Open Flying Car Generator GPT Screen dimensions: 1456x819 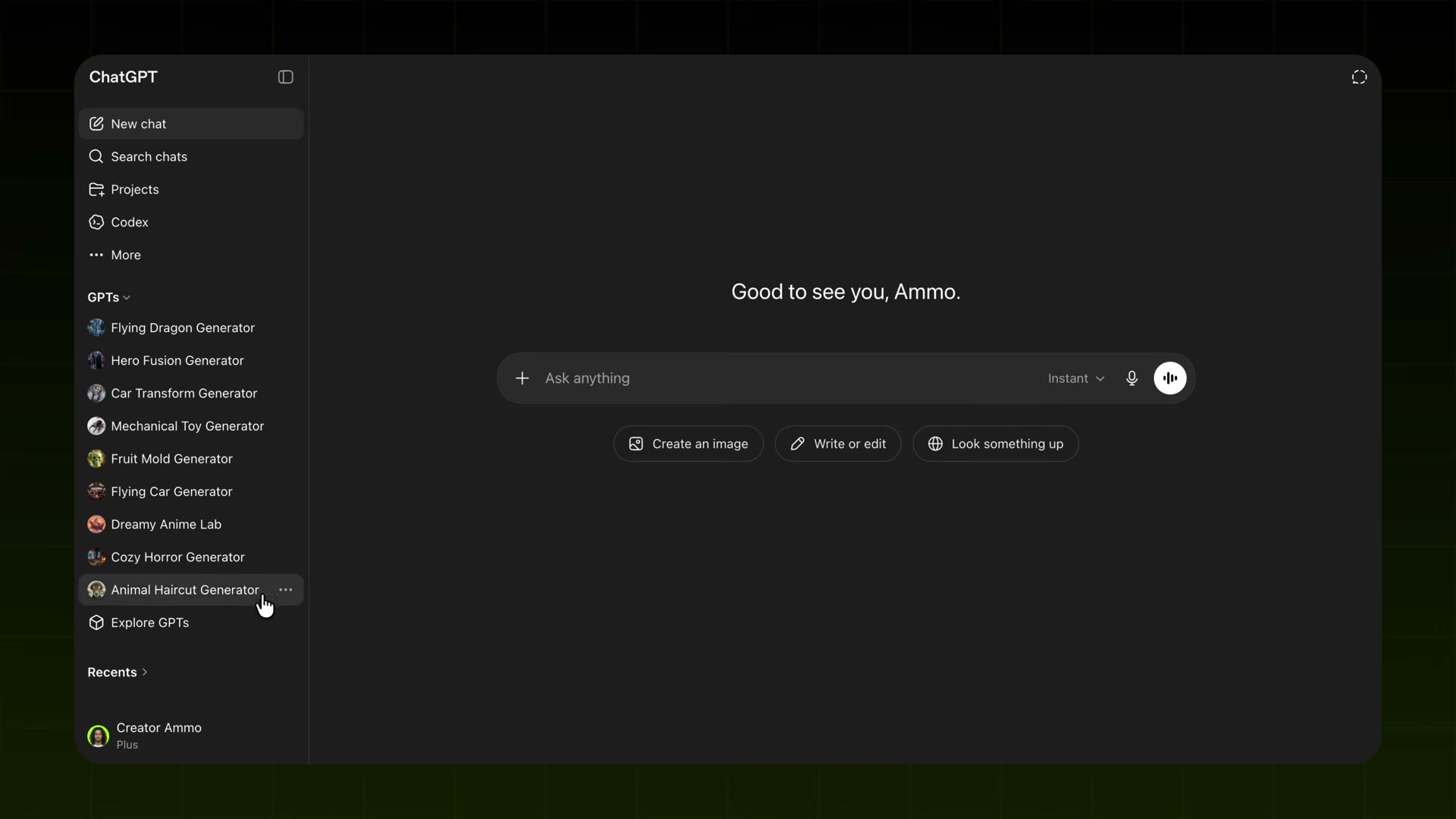pos(191,491)
